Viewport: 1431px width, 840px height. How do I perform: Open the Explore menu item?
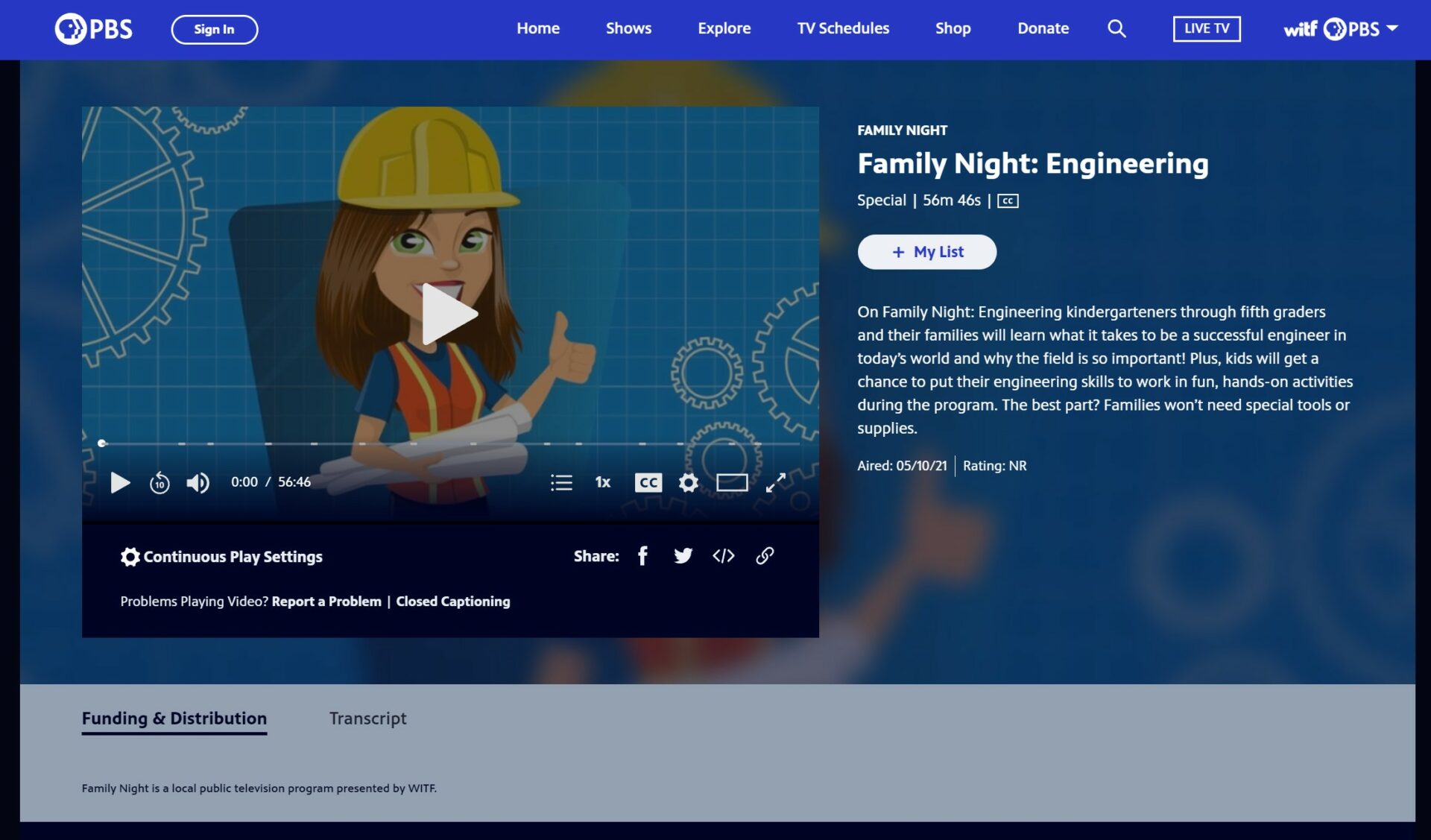tap(724, 29)
